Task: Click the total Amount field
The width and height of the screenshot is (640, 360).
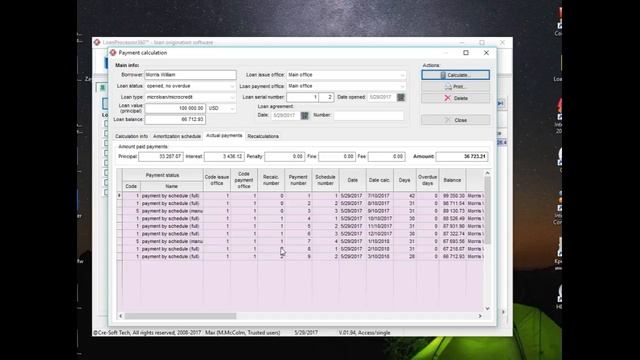Action: (462, 156)
